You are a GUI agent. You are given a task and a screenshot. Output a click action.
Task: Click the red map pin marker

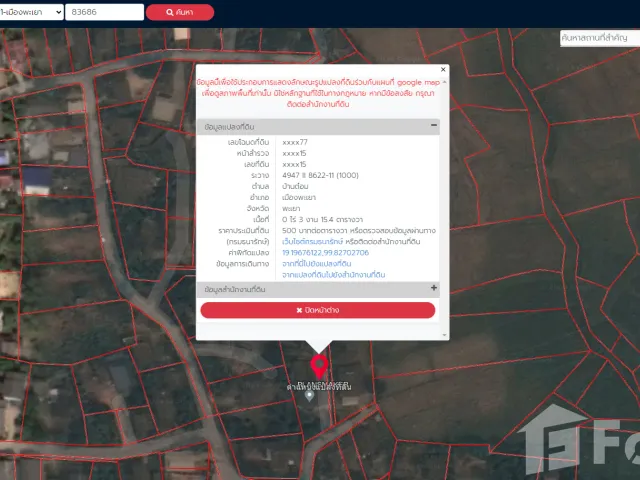(x=319, y=366)
